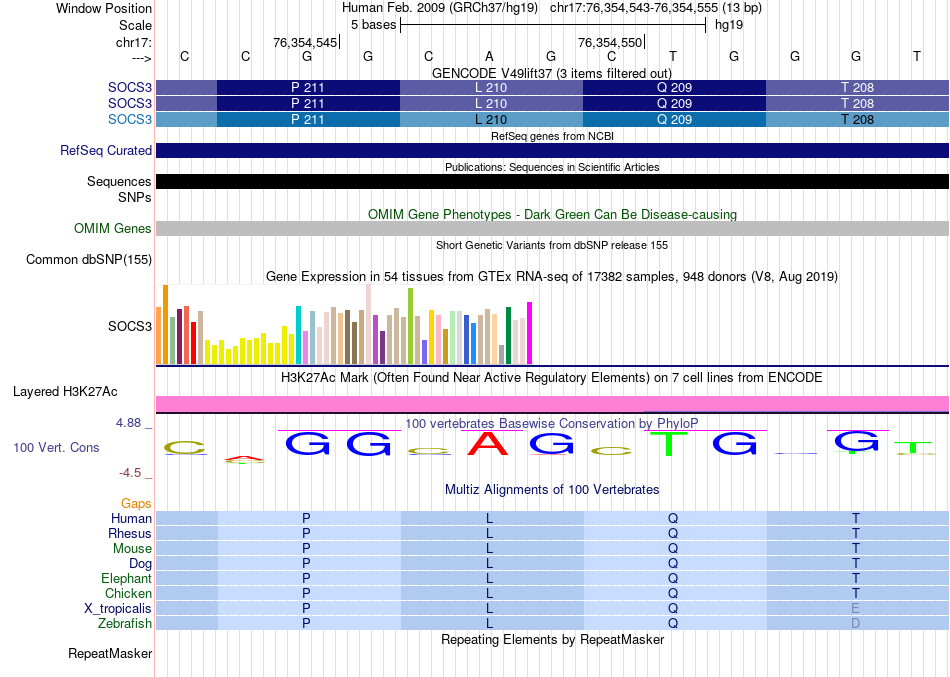The width and height of the screenshot is (950, 677).
Task: Click the P 211 codon in light blue SOCS3 row
Action: 308,119
